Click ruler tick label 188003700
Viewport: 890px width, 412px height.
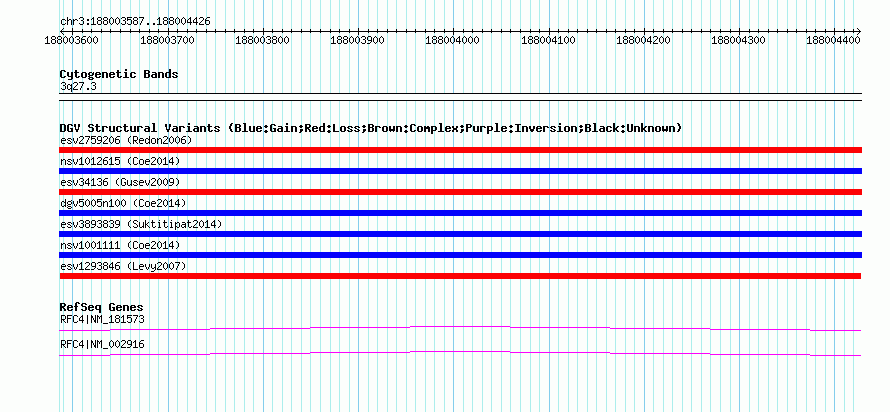tap(167, 40)
